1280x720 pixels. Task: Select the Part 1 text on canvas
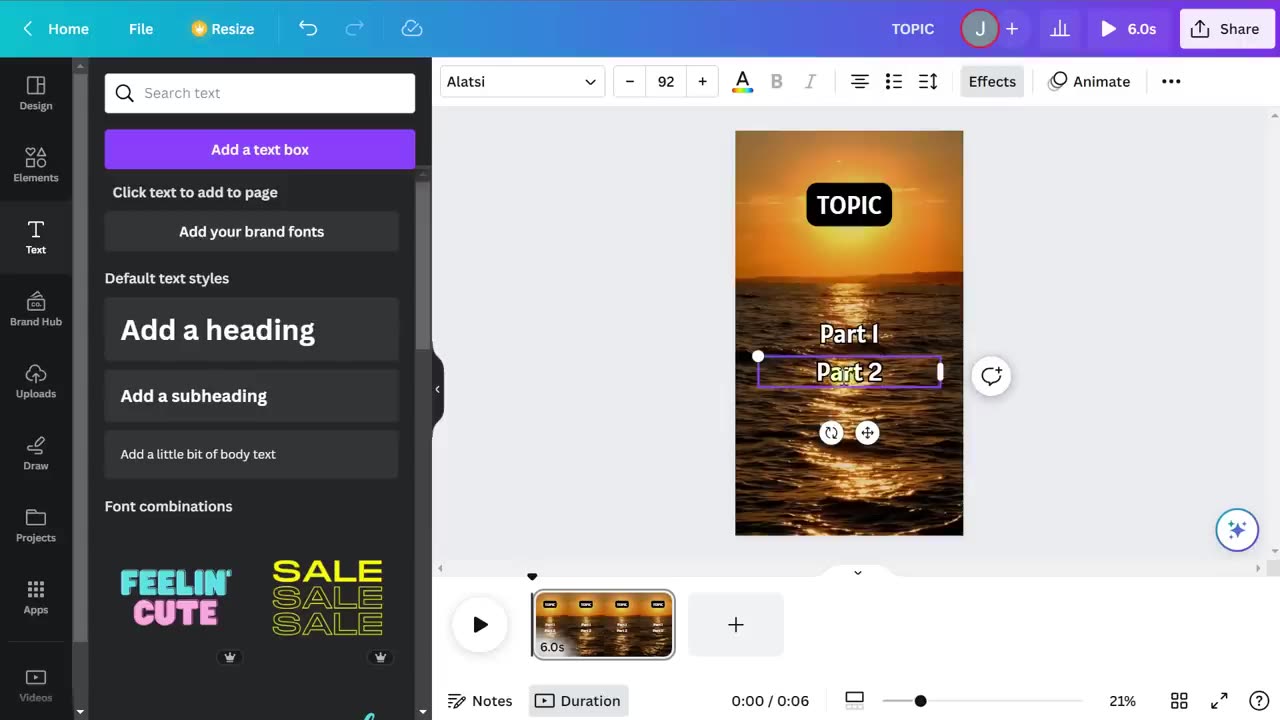pos(849,334)
